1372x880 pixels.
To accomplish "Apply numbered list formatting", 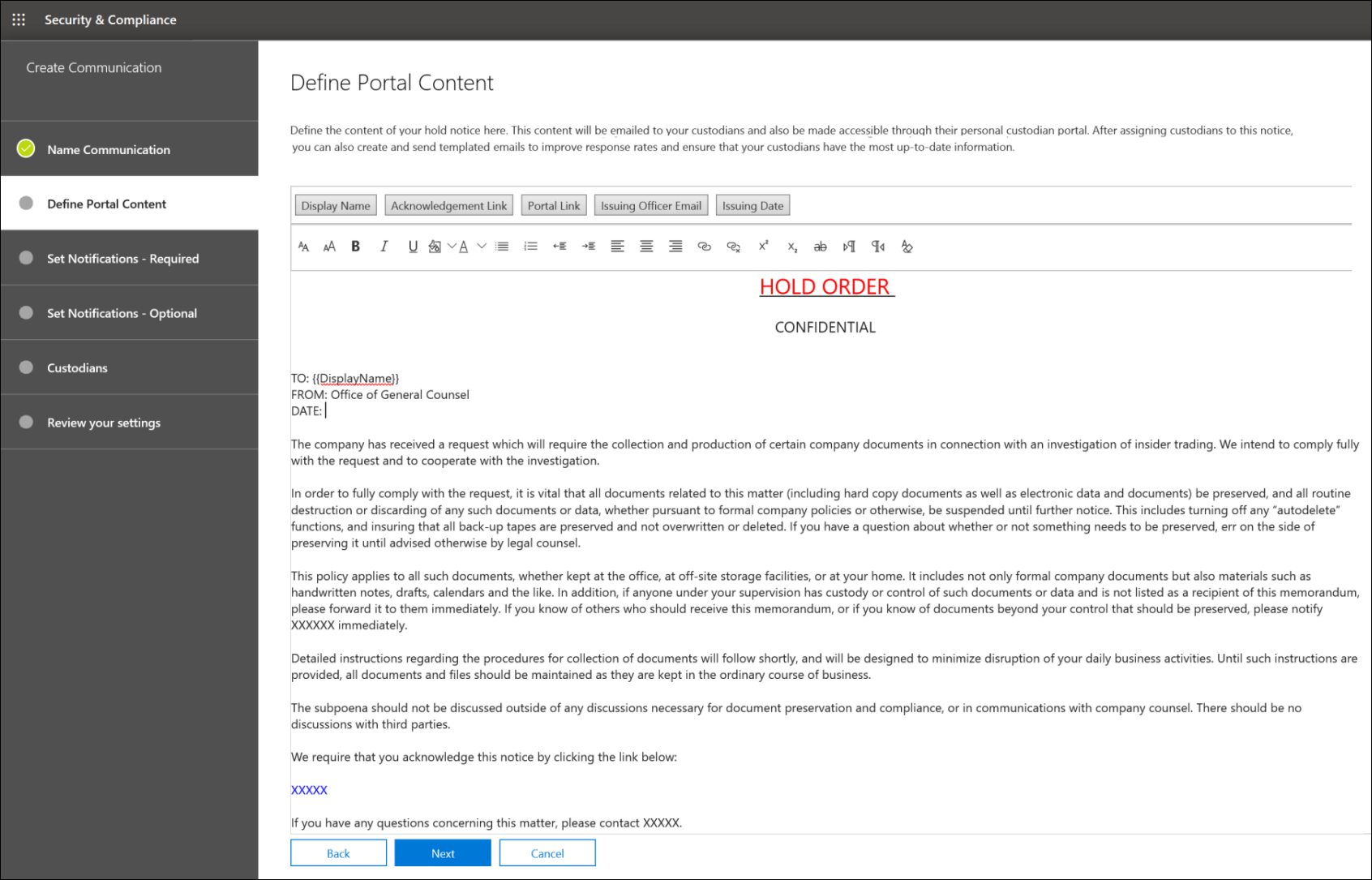I will point(530,246).
